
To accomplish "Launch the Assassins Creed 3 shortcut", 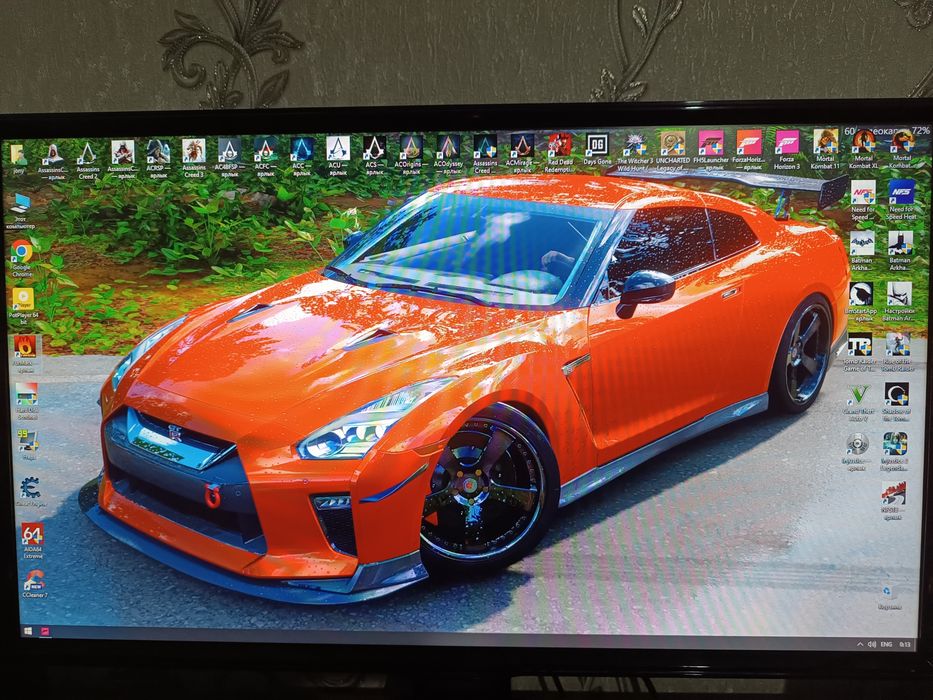I will (194, 159).
